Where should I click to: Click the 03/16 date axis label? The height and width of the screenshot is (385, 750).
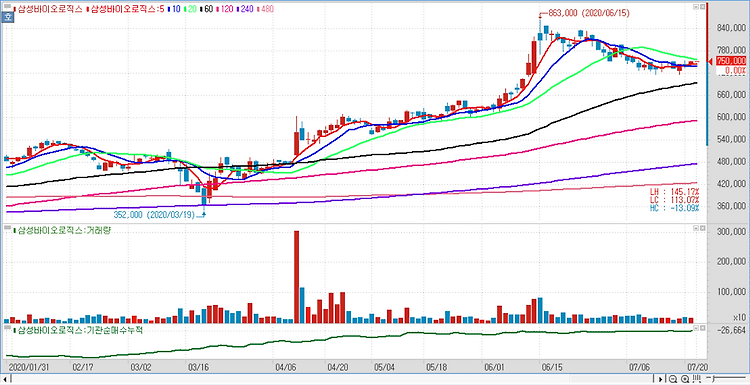click(199, 367)
